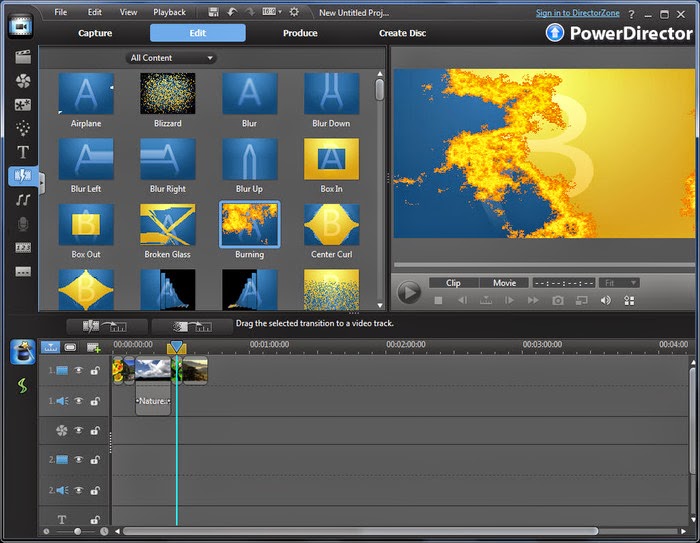Open the Transition Room icon
The height and width of the screenshot is (543, 700).
click(23, 176)
